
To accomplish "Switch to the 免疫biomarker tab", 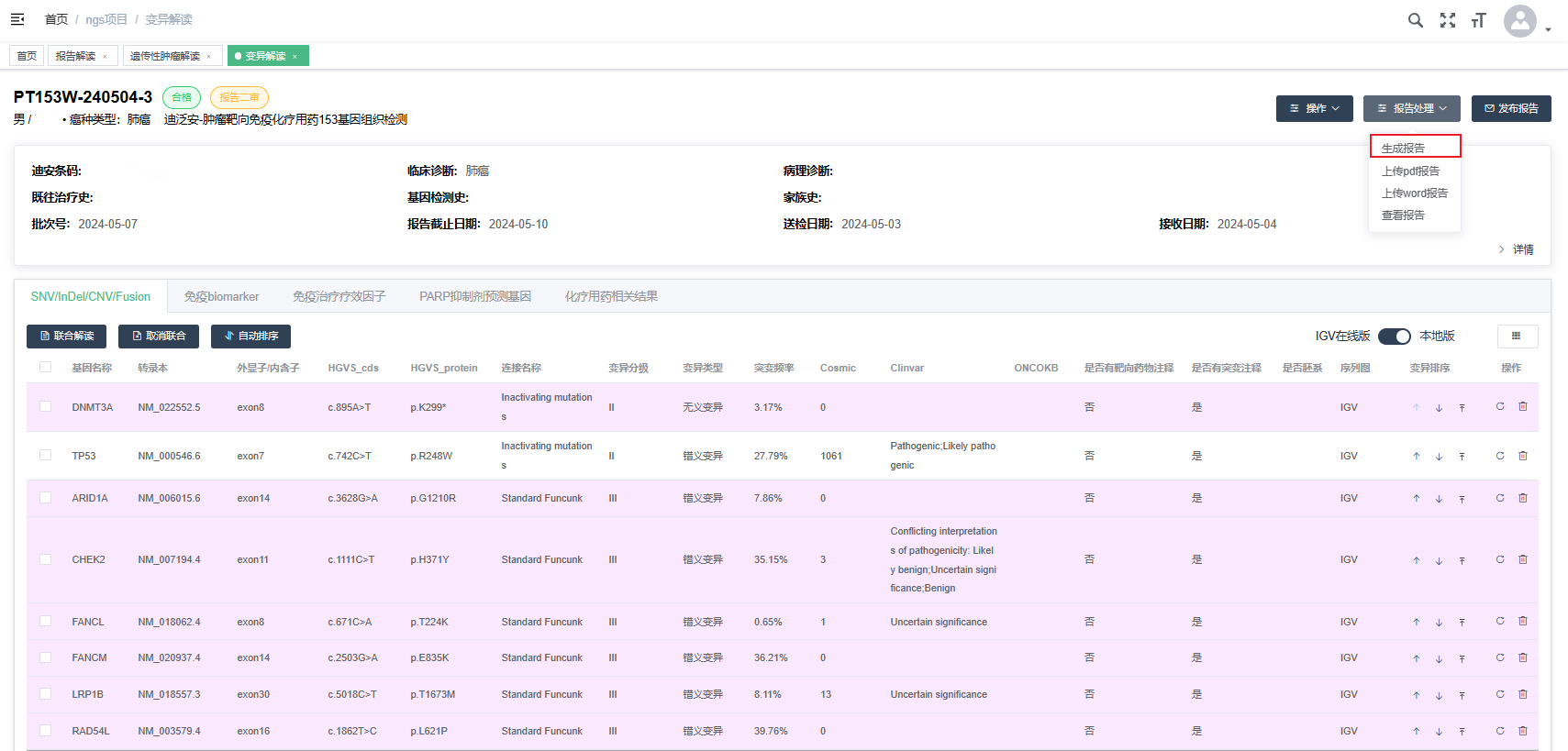I will tap(221, 296).
